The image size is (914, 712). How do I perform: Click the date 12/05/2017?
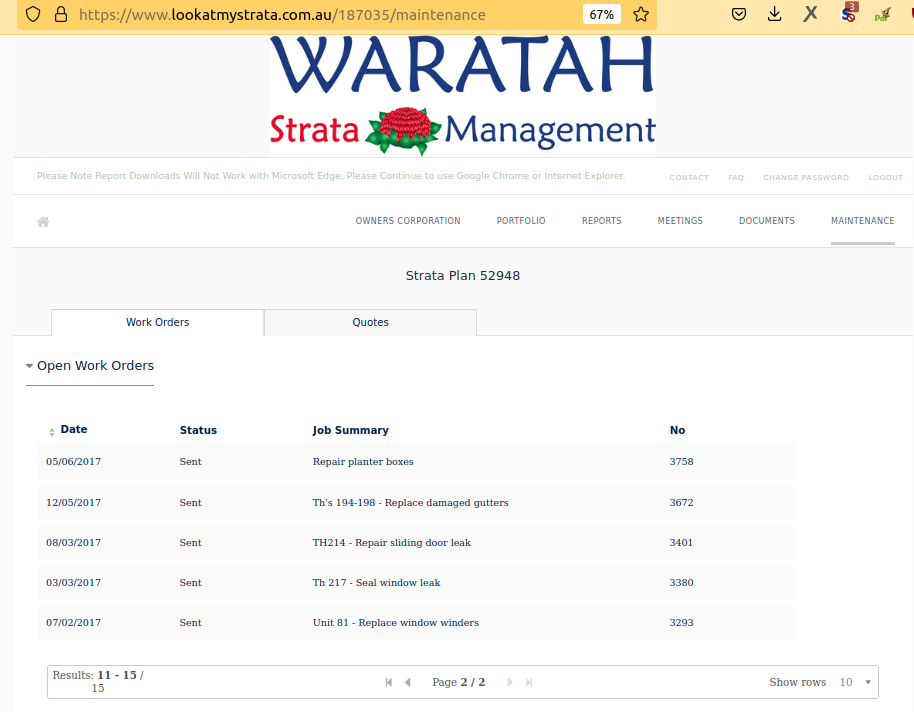73,503
